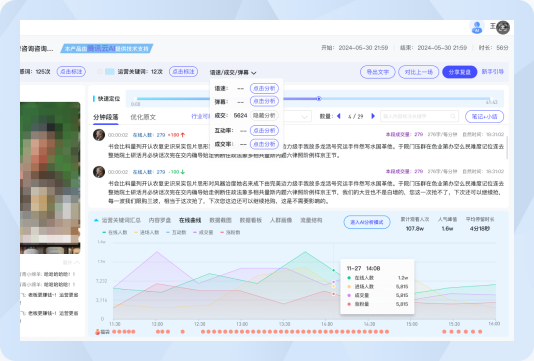Click the pixelated live video thumbnail
This screenshot has height=361, width=534.
[x=50, y=178]
